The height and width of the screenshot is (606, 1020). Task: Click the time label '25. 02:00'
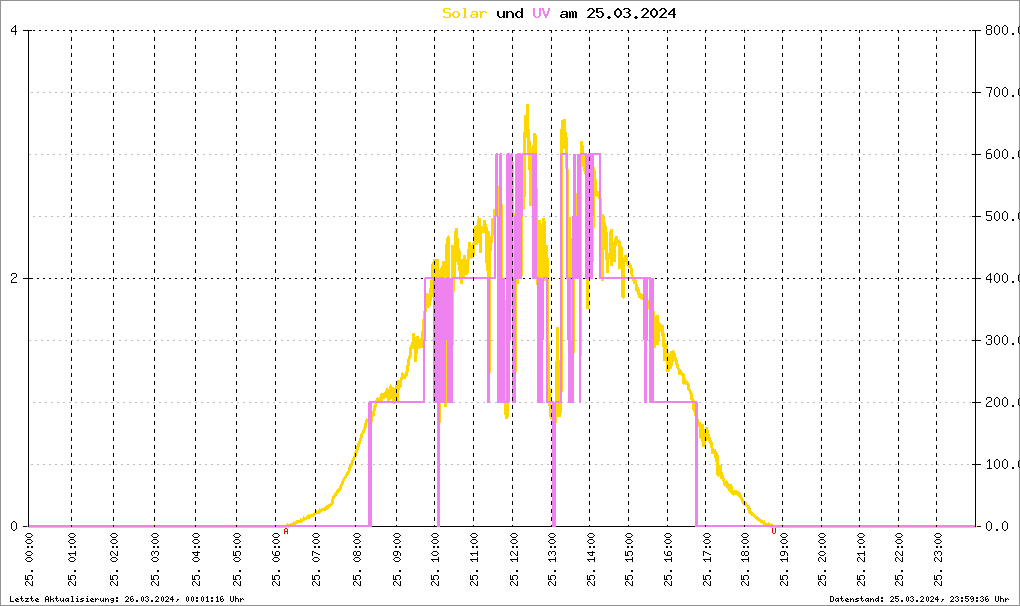pyautogui.click(x=114, y=559)
